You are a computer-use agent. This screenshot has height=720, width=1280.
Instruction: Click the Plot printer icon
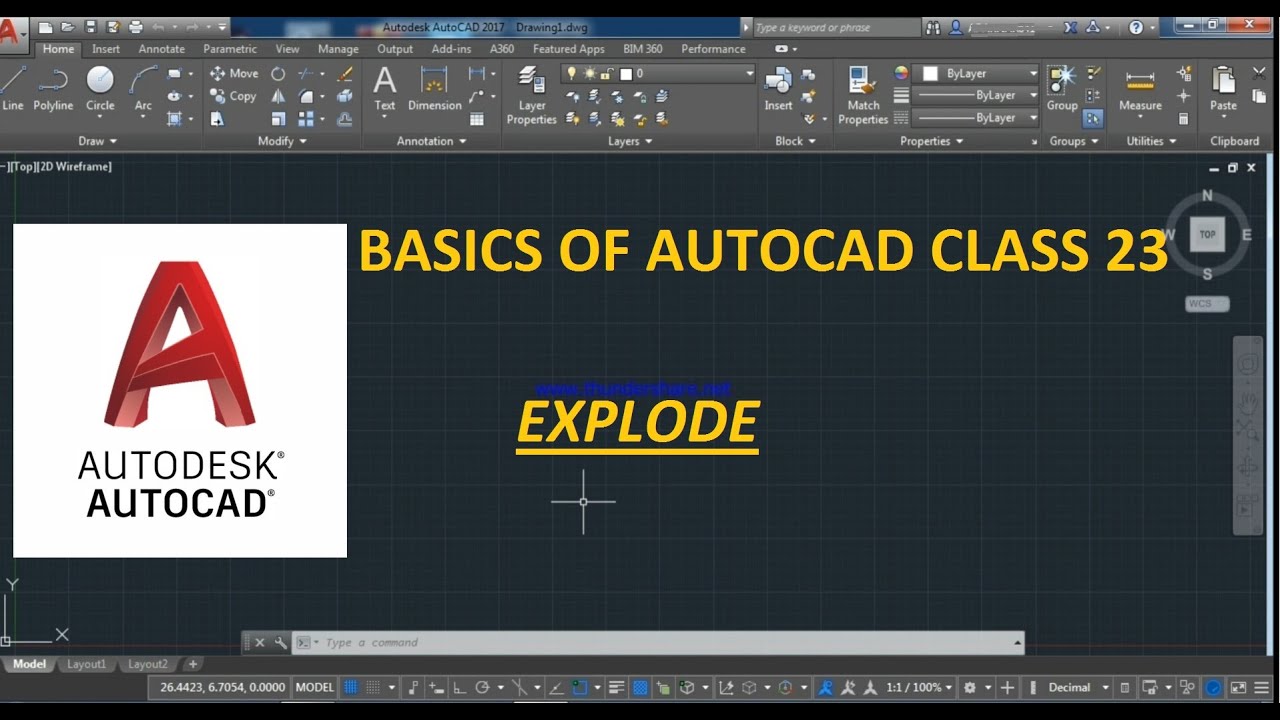[136, 27]
